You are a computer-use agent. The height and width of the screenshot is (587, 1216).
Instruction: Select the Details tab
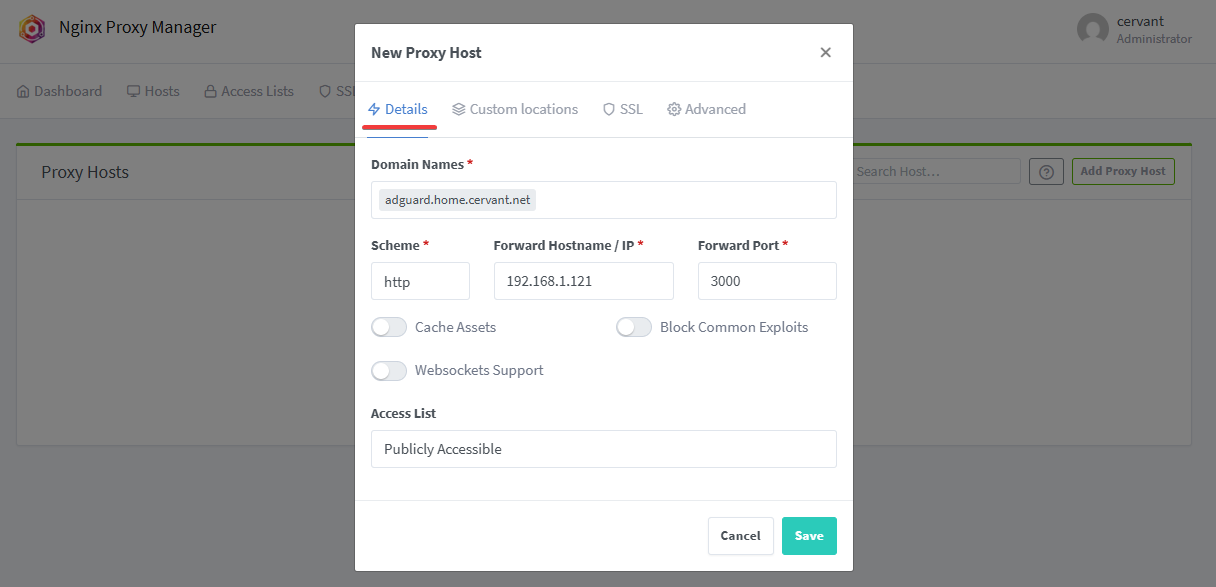pos(398,110)
